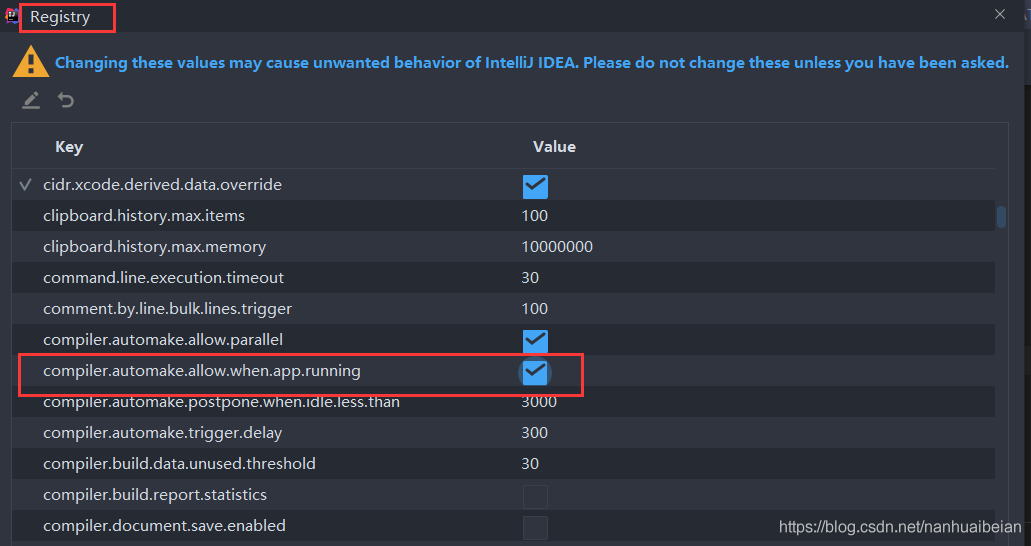Image resolution: width=1031 pixels, height=546 pixels.
Task: Edit compiler.automake.trigger.delay value 300
Action: coord(534,434)
